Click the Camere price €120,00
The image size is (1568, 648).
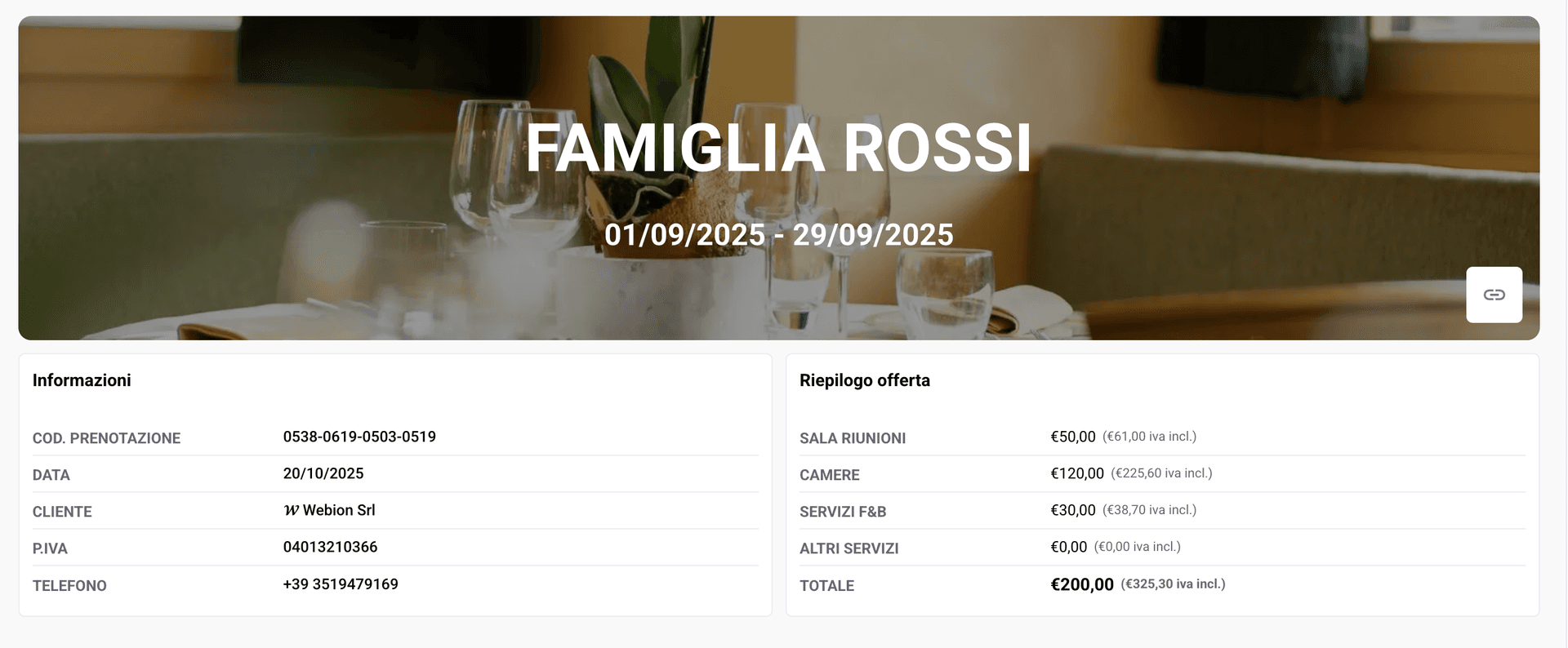(x=1076, y=474)
